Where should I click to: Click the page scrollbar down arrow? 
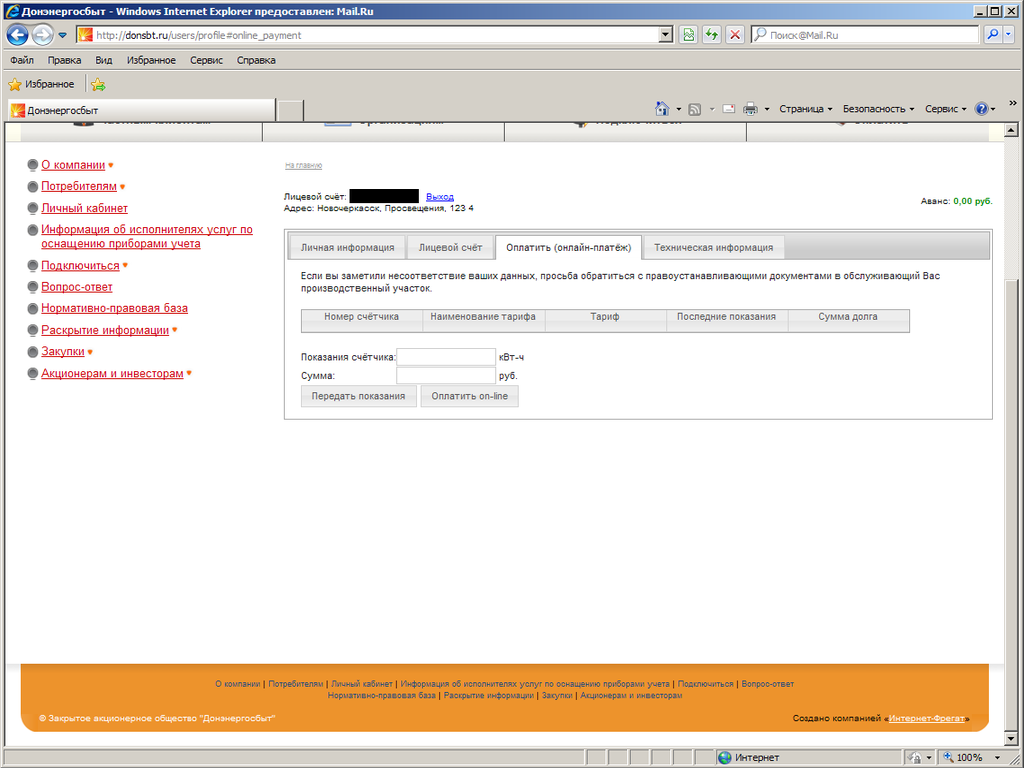click(1011, 739)
